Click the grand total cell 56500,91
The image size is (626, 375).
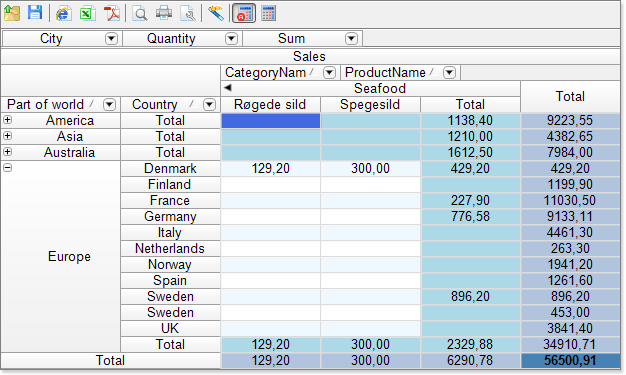570,360
